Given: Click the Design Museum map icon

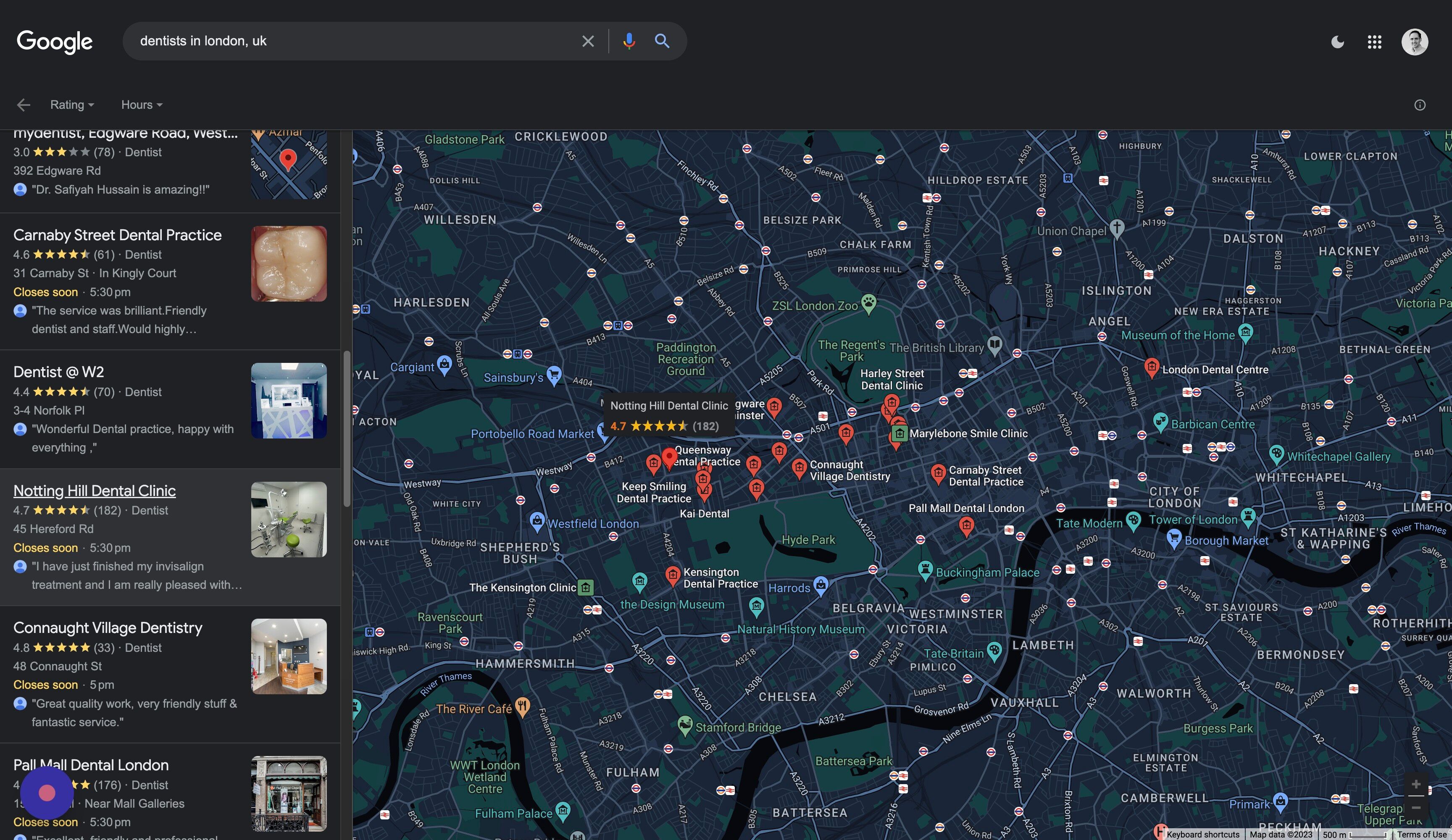Looking at the screenshot, I should click(639, 582).
